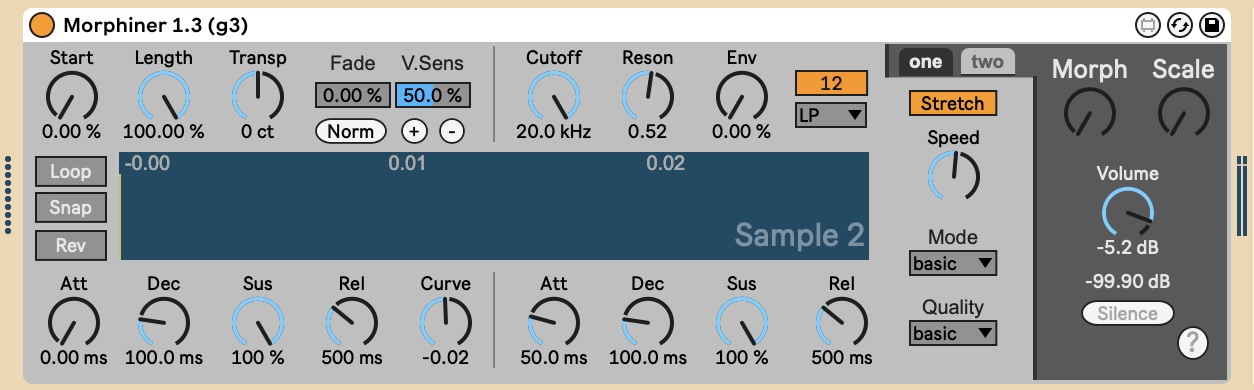Click the 20.0 kHz cutoff value
Screen dimensions: 1254x390
click(x=553, y=131)
